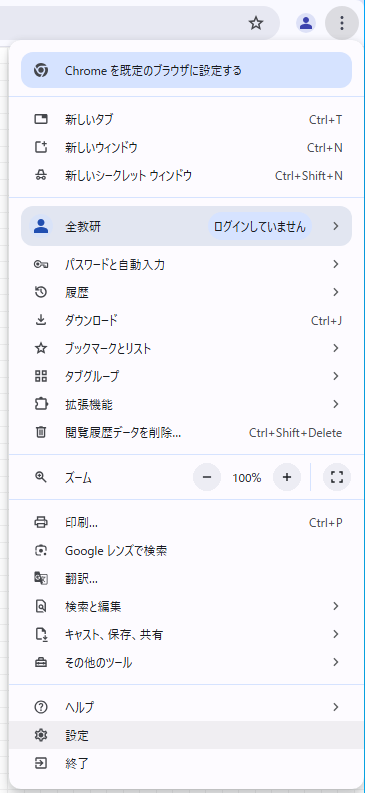Screen dimensions: 365x793
Task: Click the bookmark star icon in address bar
Action: click(256, 23)
